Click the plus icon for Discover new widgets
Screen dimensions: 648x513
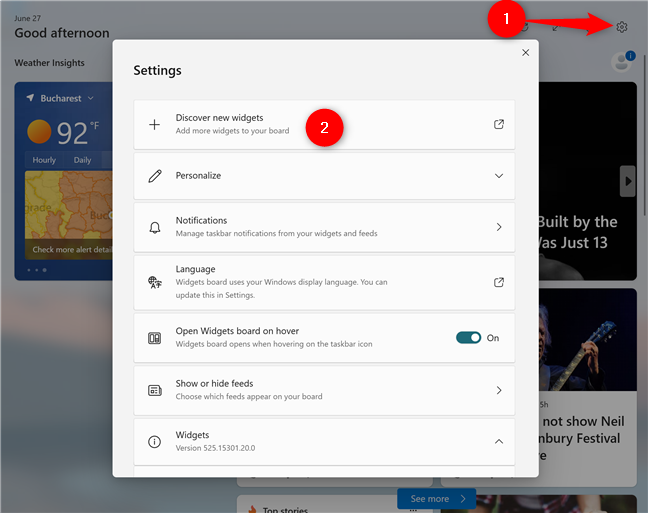tap(155, 124)
